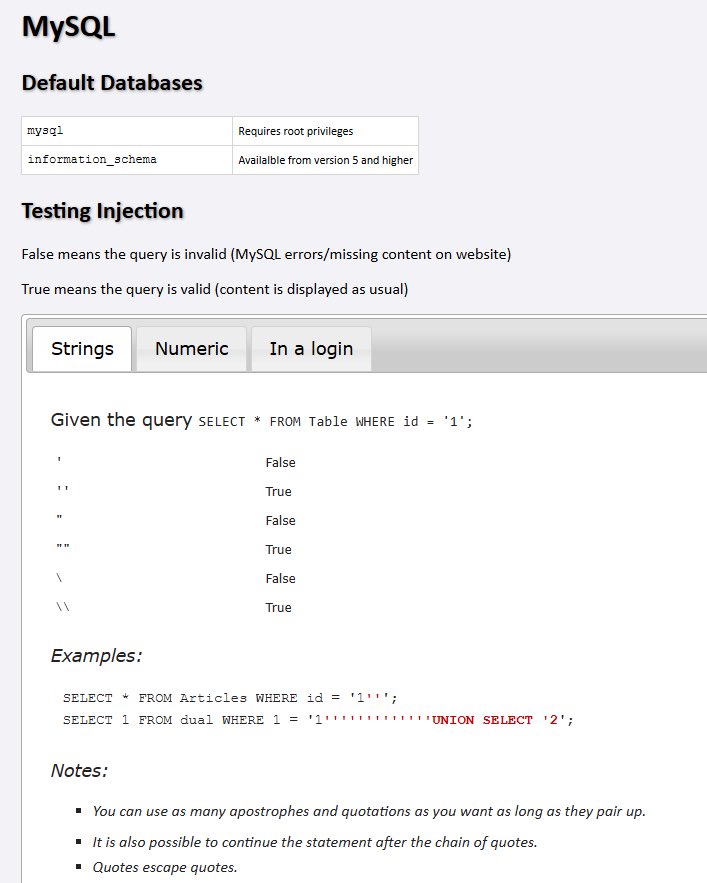Click the MySQL page heading
The image size is (707, 883).
68,26
